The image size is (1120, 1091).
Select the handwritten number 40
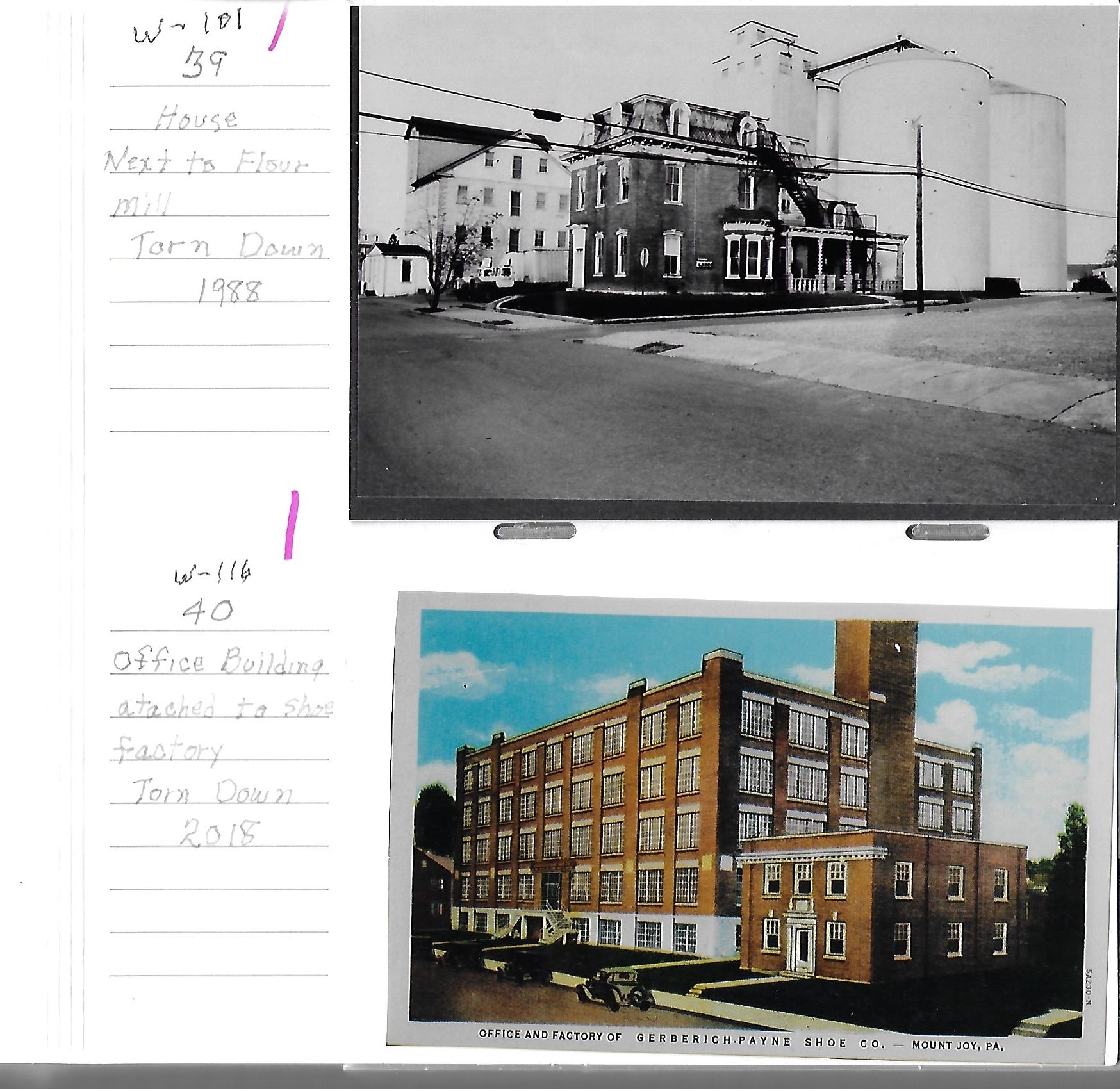(x=207, y=612)
